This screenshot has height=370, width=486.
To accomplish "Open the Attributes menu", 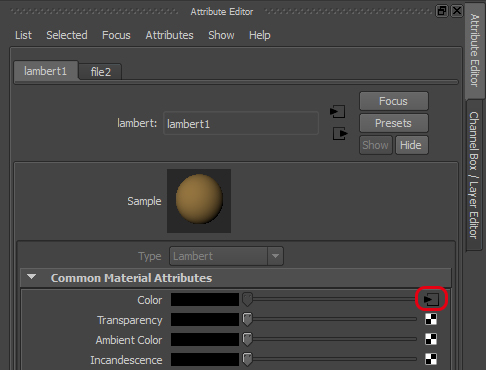I will pos(169,35).
